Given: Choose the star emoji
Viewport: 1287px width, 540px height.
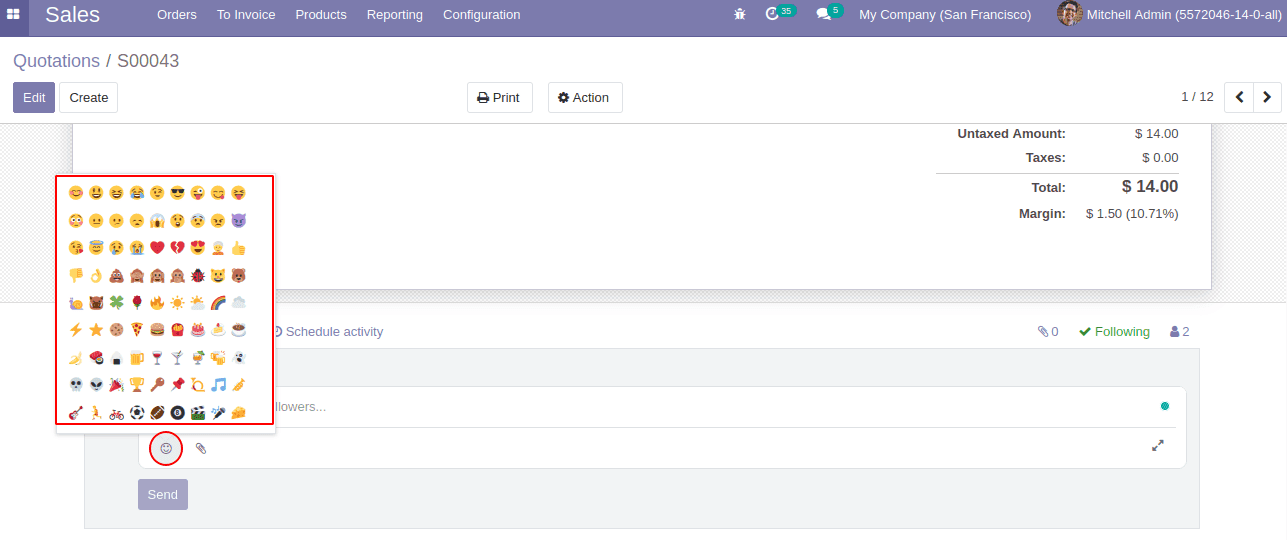Looking at the screenshot, I should (x=96, y=329).
